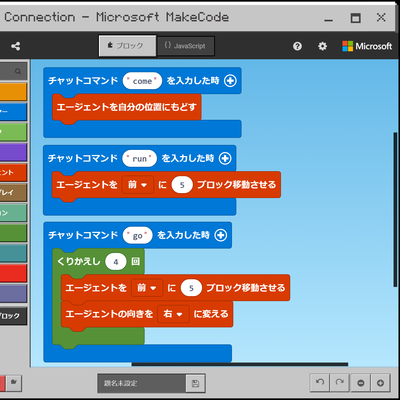Select the チャットコマンド "go" event block header
The width and height of the screenshot is (400, 400).
coord(83,235)
